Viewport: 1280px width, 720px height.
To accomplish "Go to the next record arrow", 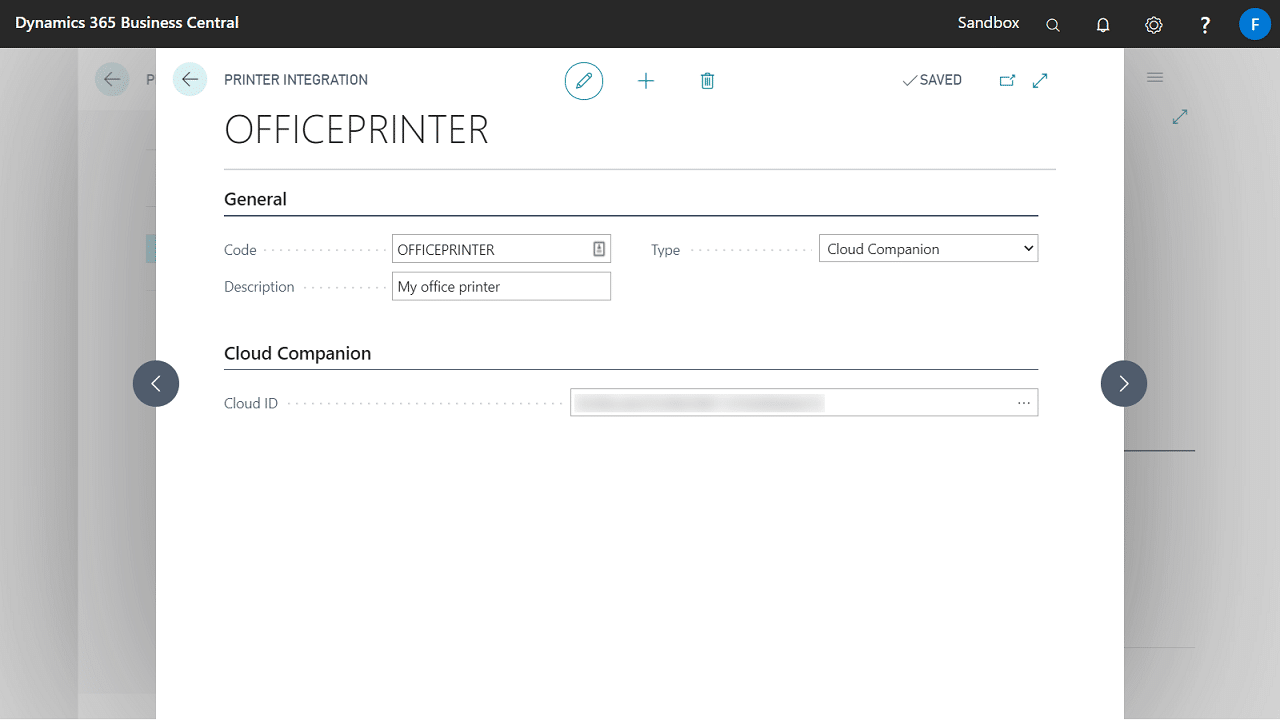I will (x=1124, y=383).
